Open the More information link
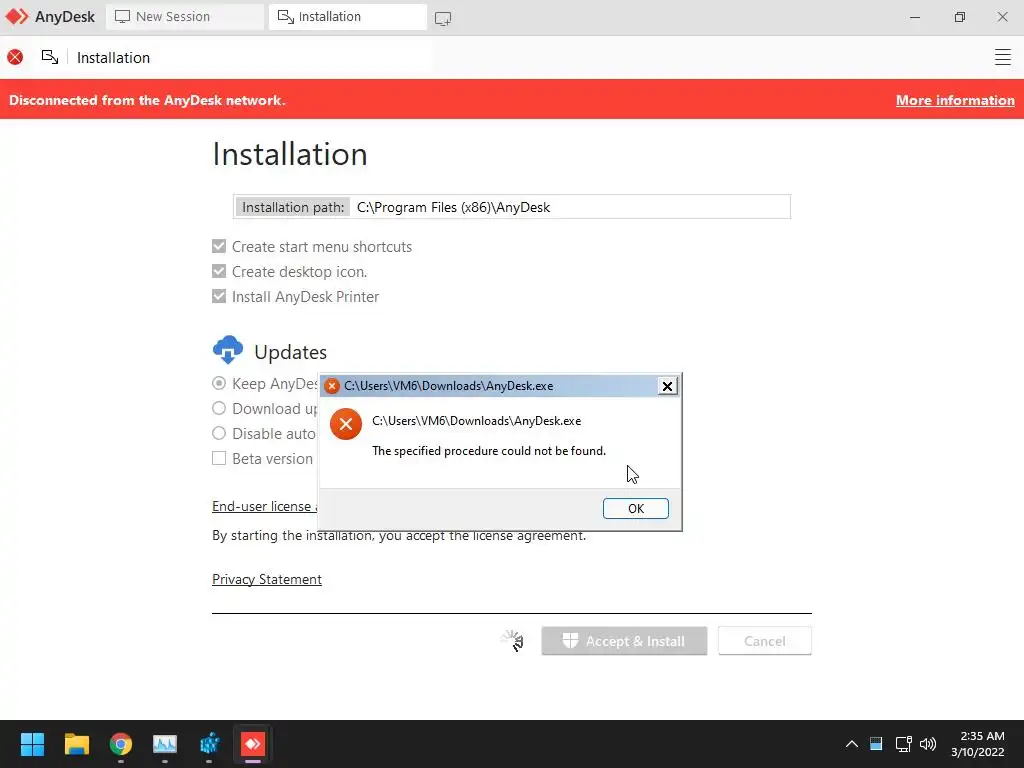The width and height of the screenshot is (1024, 768). pos(955,100)
